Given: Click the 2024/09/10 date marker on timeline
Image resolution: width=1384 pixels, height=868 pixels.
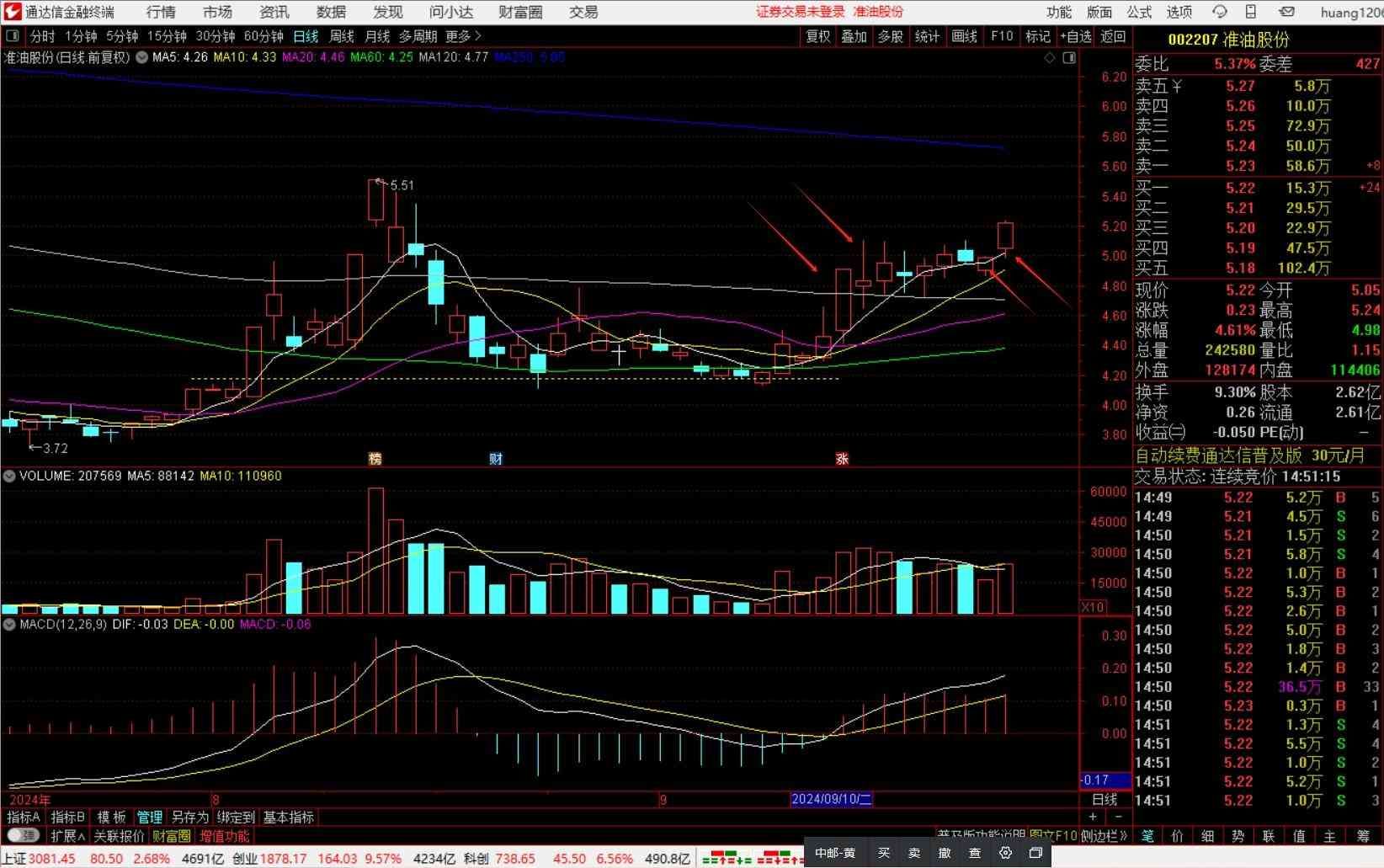Looking at the screenshot, I should (x=831, y=799).
